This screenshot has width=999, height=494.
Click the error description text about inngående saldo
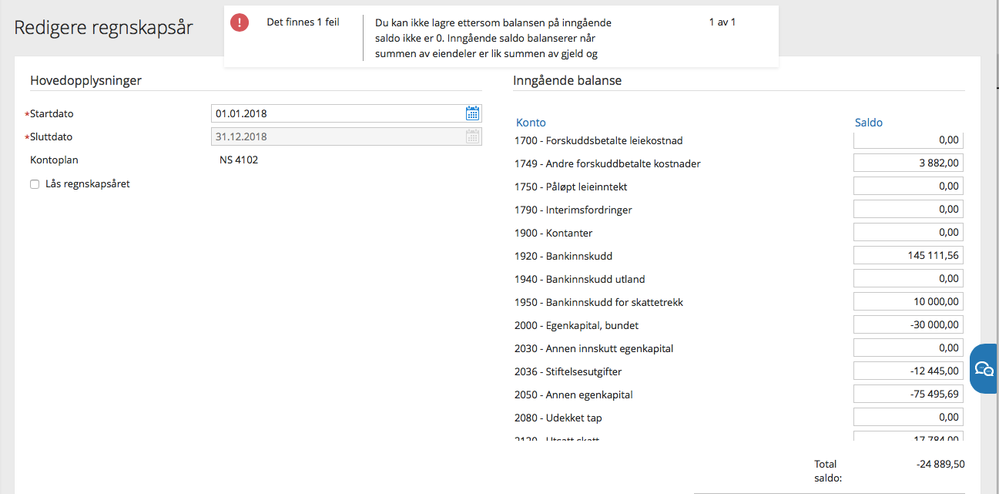pyautogui.click(x=493, y=38)
